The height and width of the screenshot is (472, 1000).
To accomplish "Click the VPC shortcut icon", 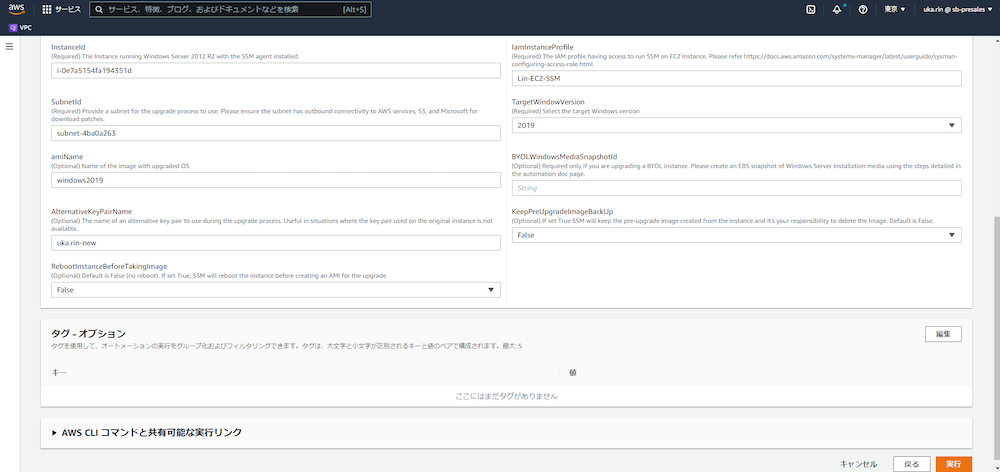I will (x=13, y=27).
